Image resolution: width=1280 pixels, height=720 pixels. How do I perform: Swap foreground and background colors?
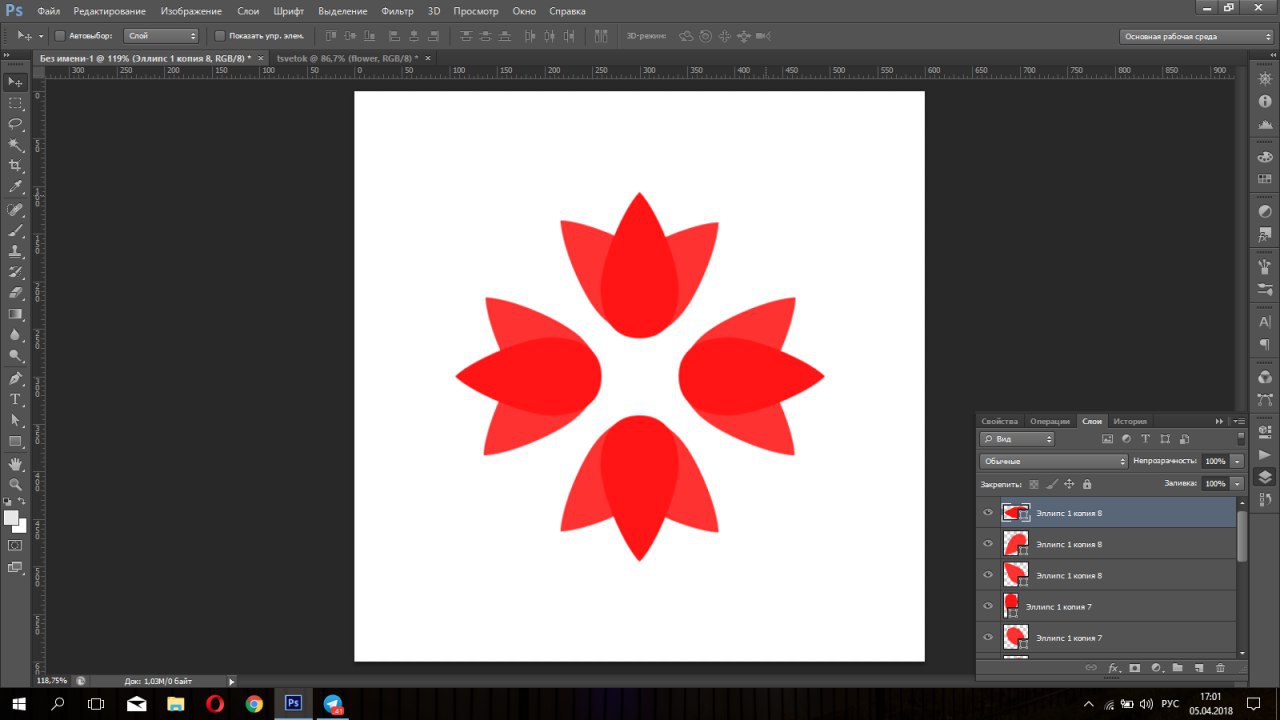pos(22,502)
